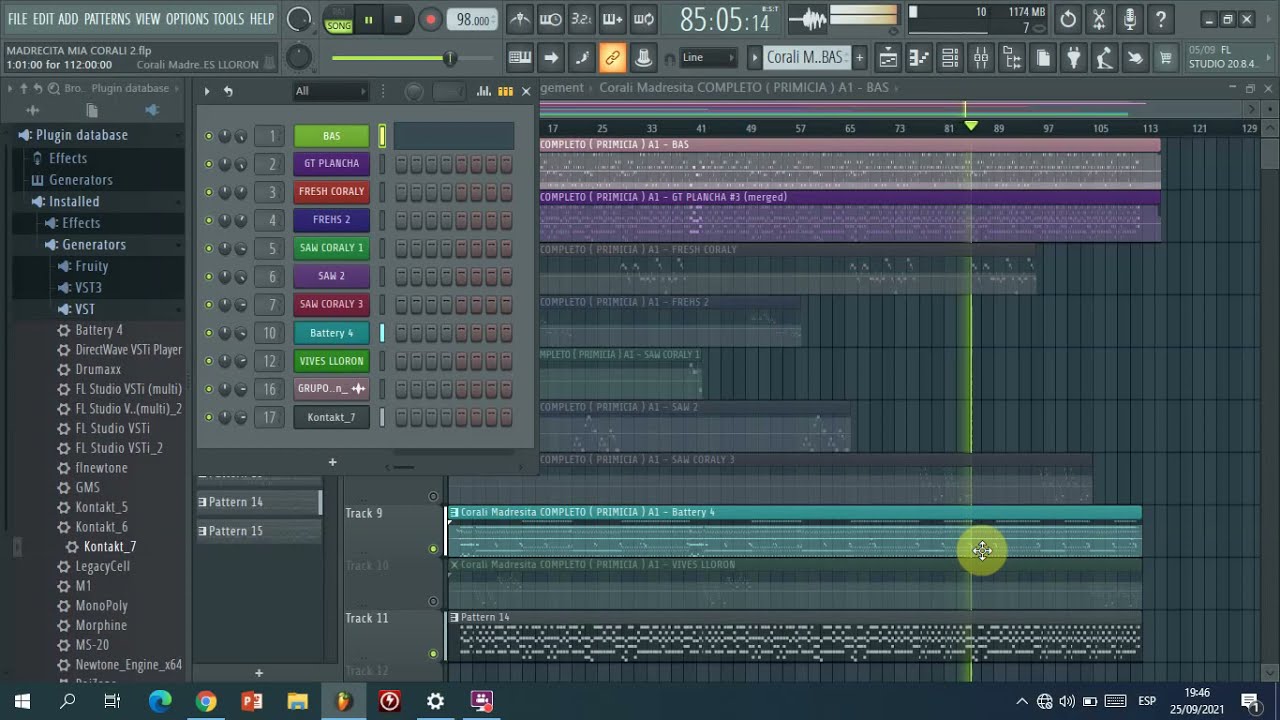This screenshot has width=1280, height=720.
Task: Open the channel rack All filter dropdown
Action: (331, 91)
